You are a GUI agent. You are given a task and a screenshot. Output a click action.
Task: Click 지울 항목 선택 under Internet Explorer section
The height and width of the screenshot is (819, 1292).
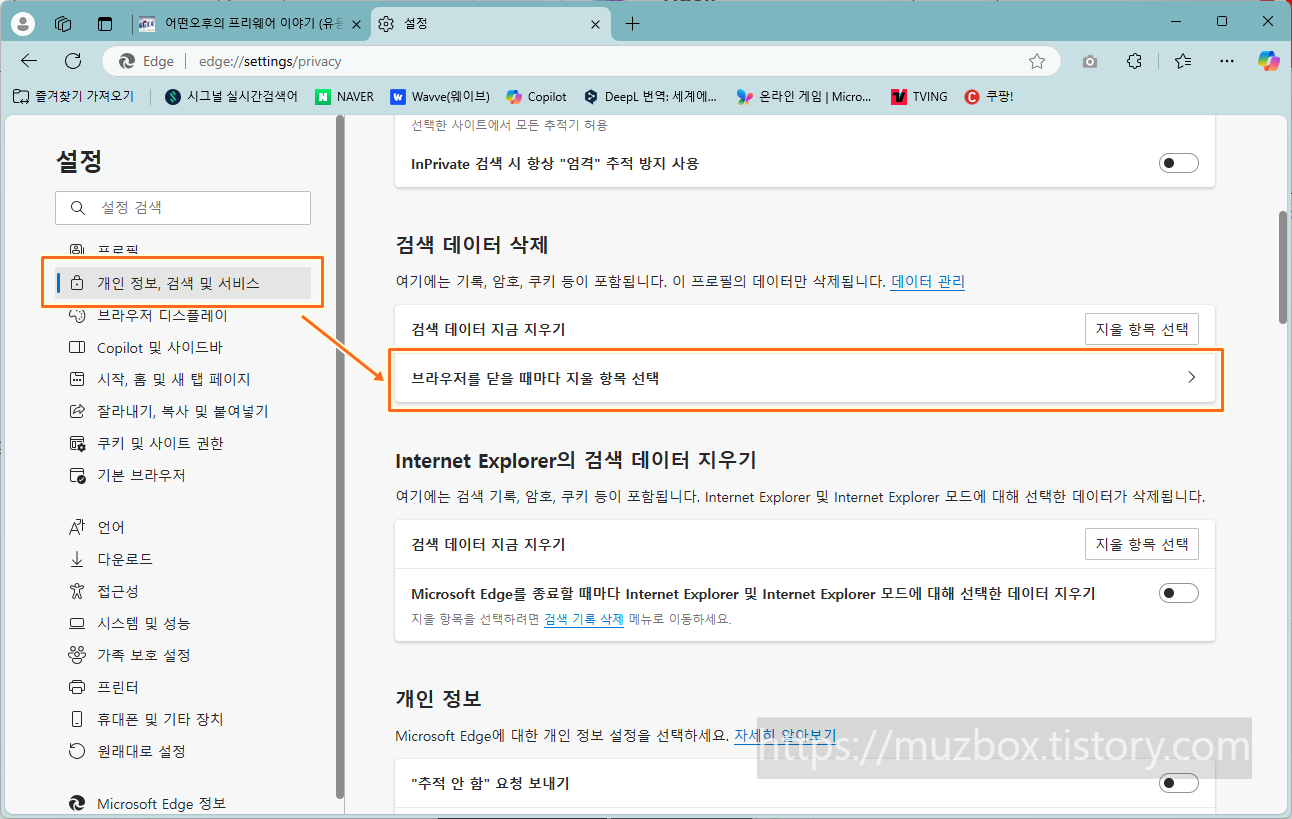click(x=1141, y=544)
